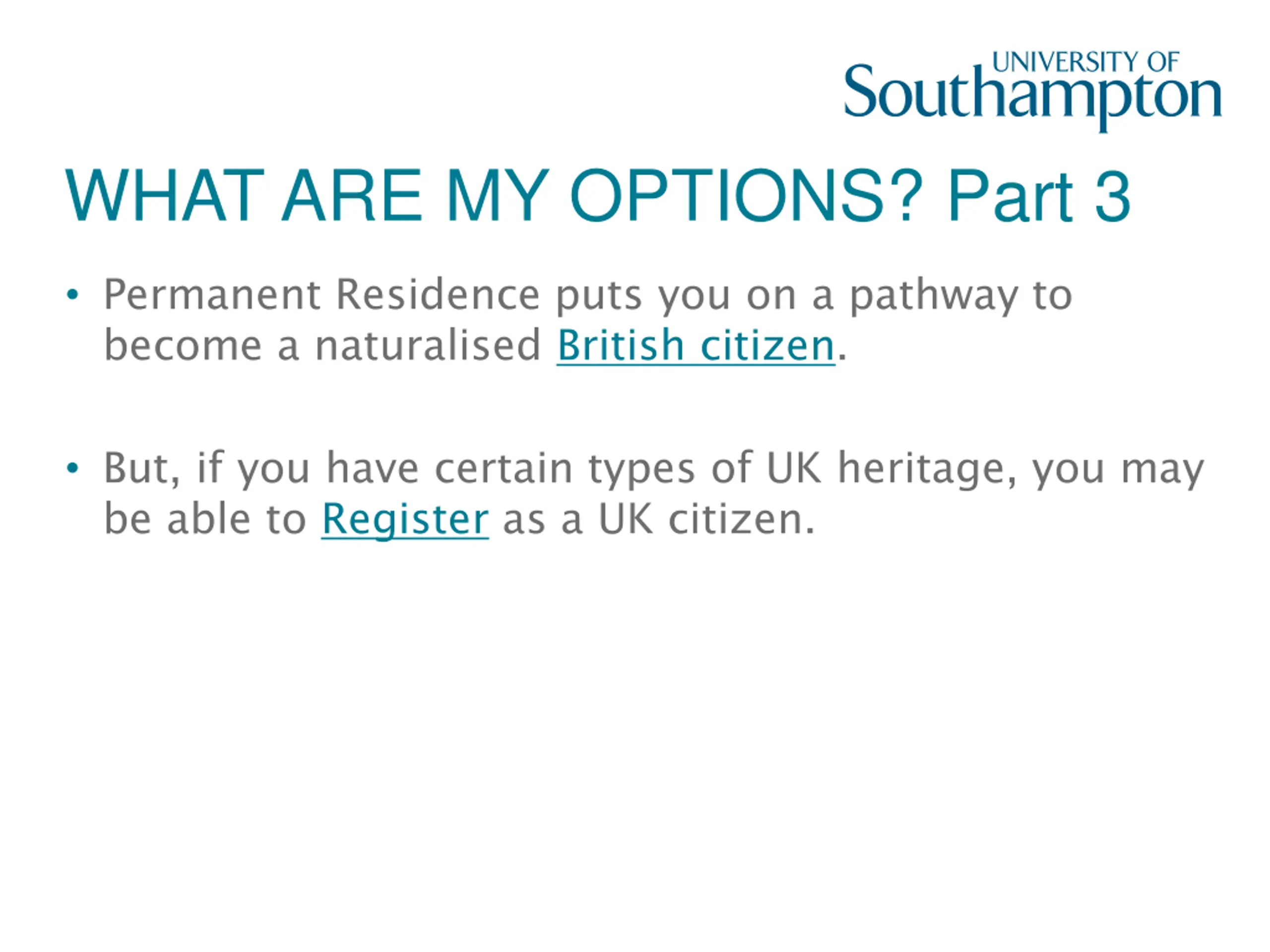
Task: Click the first bullet point marker
Action: coord(72,296)
